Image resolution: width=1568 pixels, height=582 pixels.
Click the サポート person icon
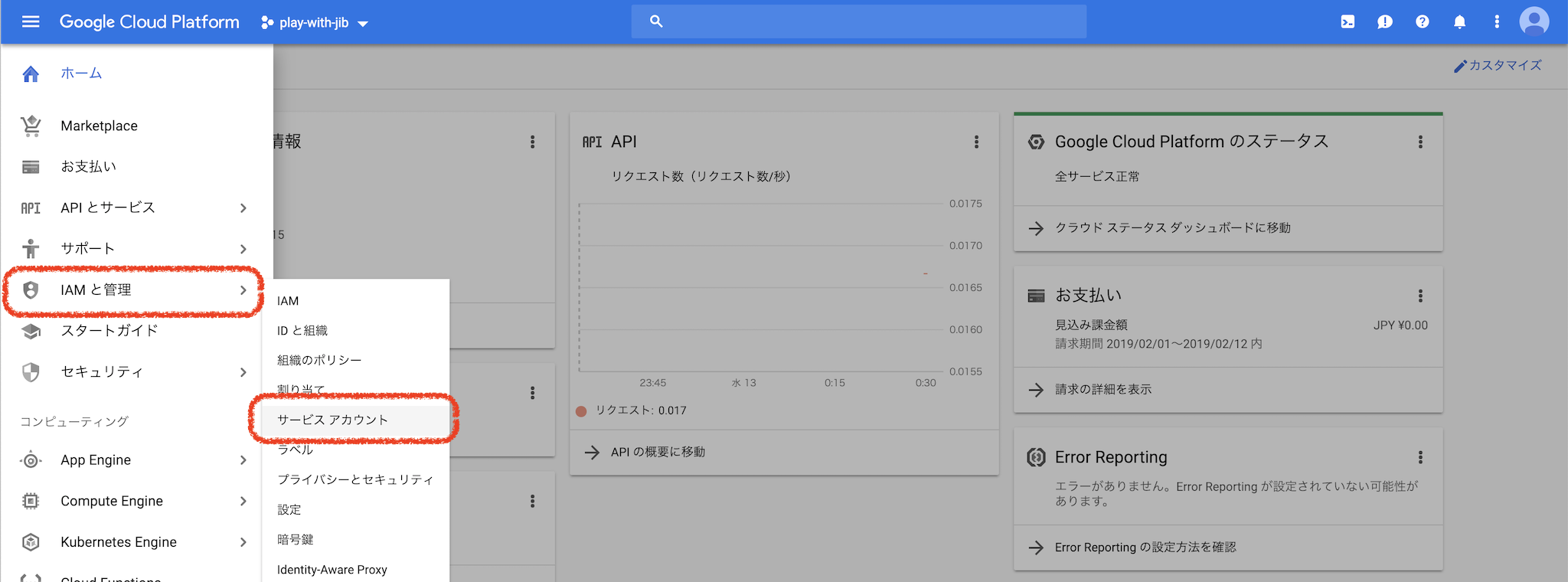(x=31, y=249)
